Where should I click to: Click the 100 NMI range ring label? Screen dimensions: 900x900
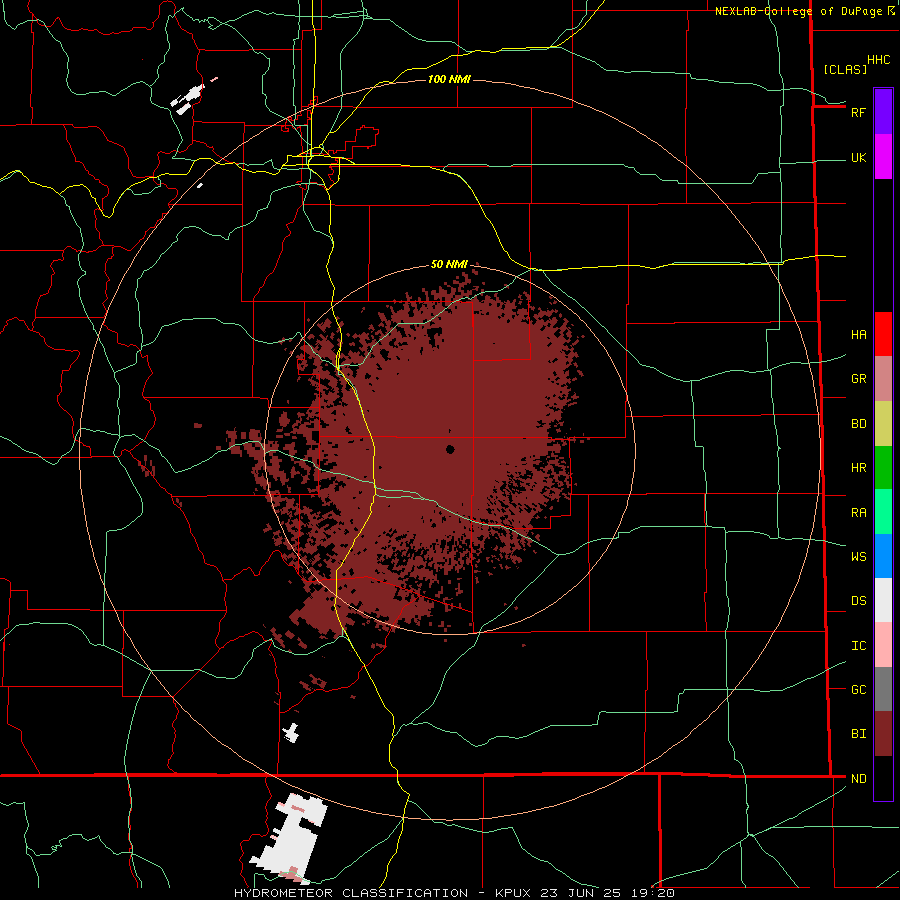click(449, 79)
